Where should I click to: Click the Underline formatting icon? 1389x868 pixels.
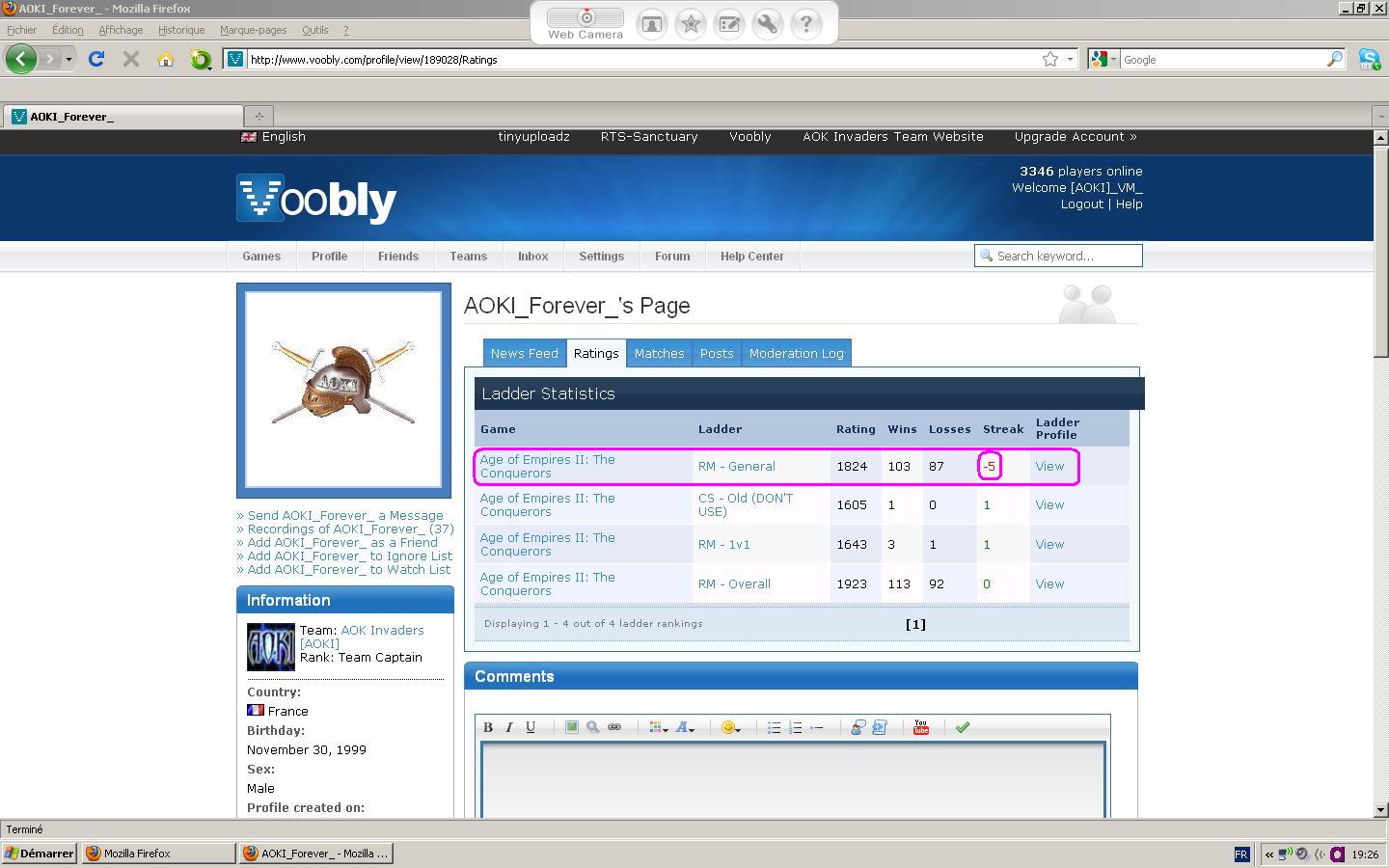coord(531,727)
